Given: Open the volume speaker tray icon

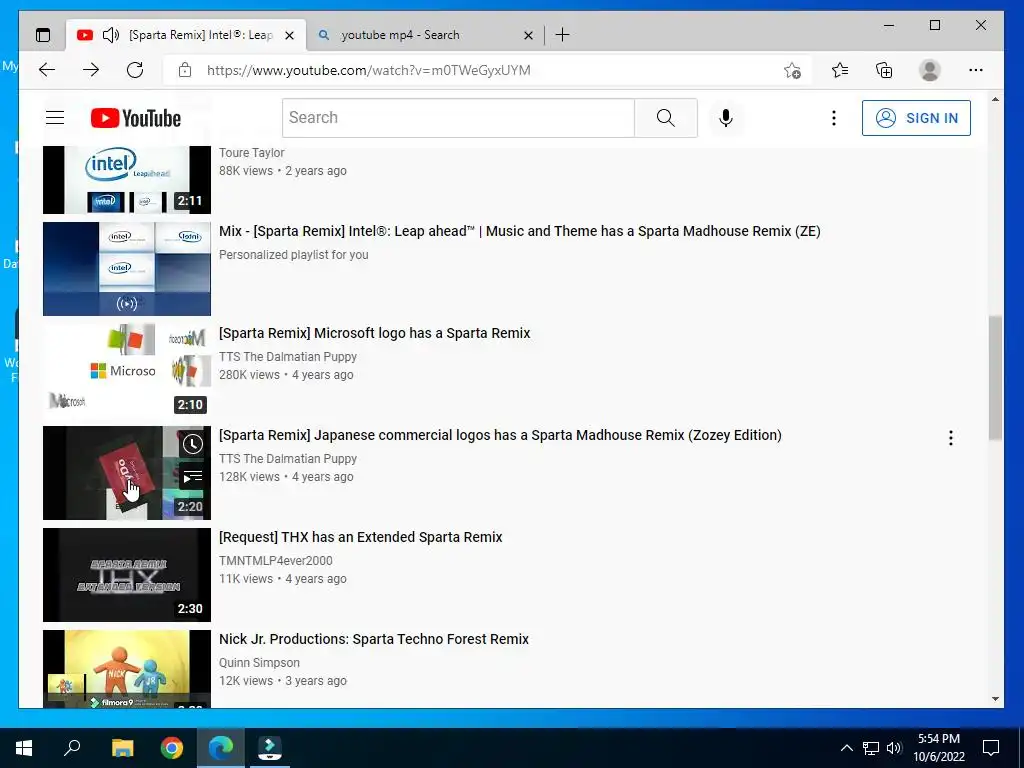Looking at the screenshot, I should pyautogui.click(x=894, y=748).
